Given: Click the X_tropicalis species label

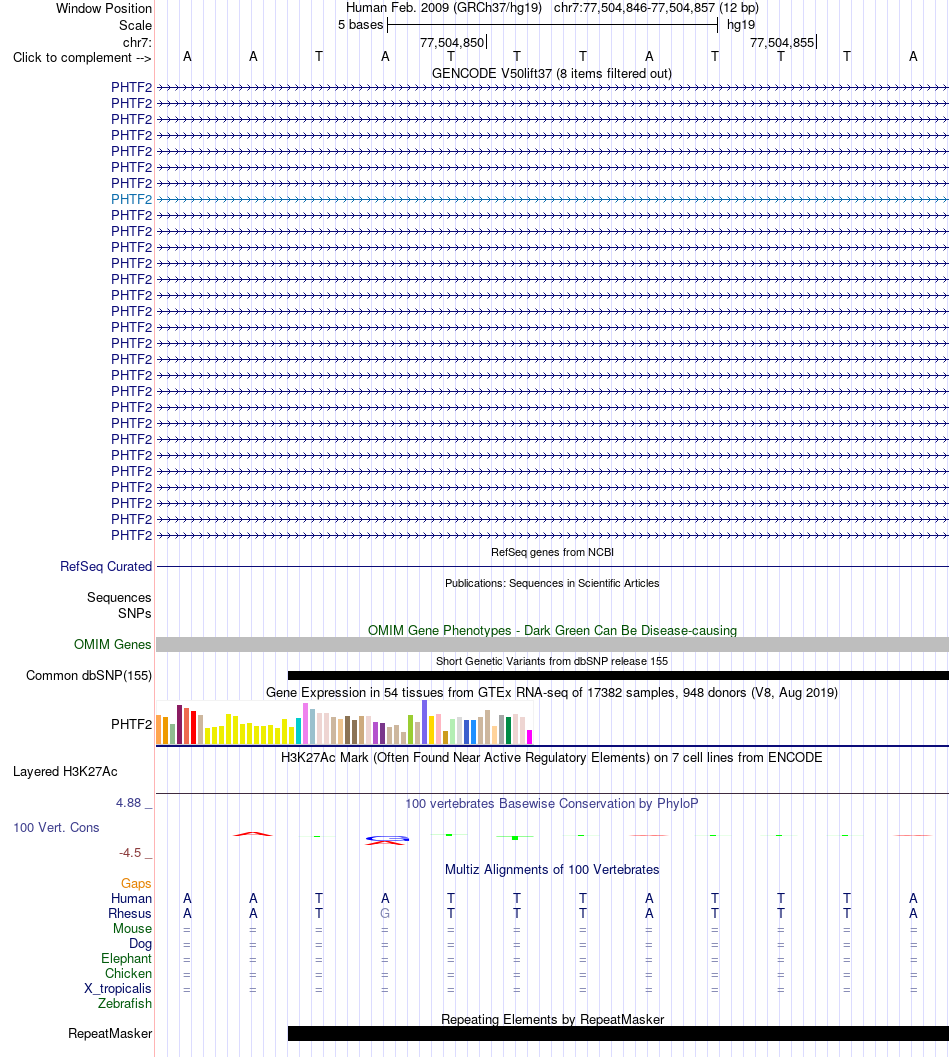Looking at the screenshot, I should [x=118, y=989].
